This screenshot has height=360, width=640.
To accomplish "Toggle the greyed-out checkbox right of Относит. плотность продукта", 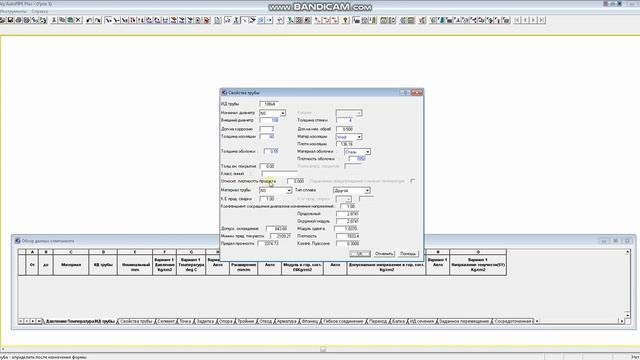I will pyautogui.click(x=413, y=181).
